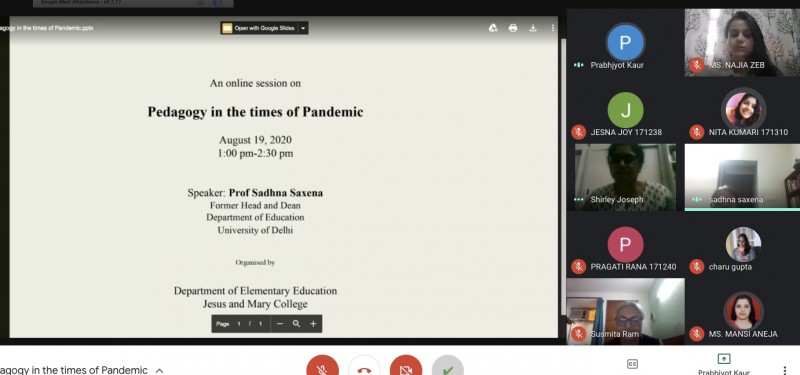This screenshot has height=375, width=800.
Task: Print the presentation file
Action: point(513,28)
